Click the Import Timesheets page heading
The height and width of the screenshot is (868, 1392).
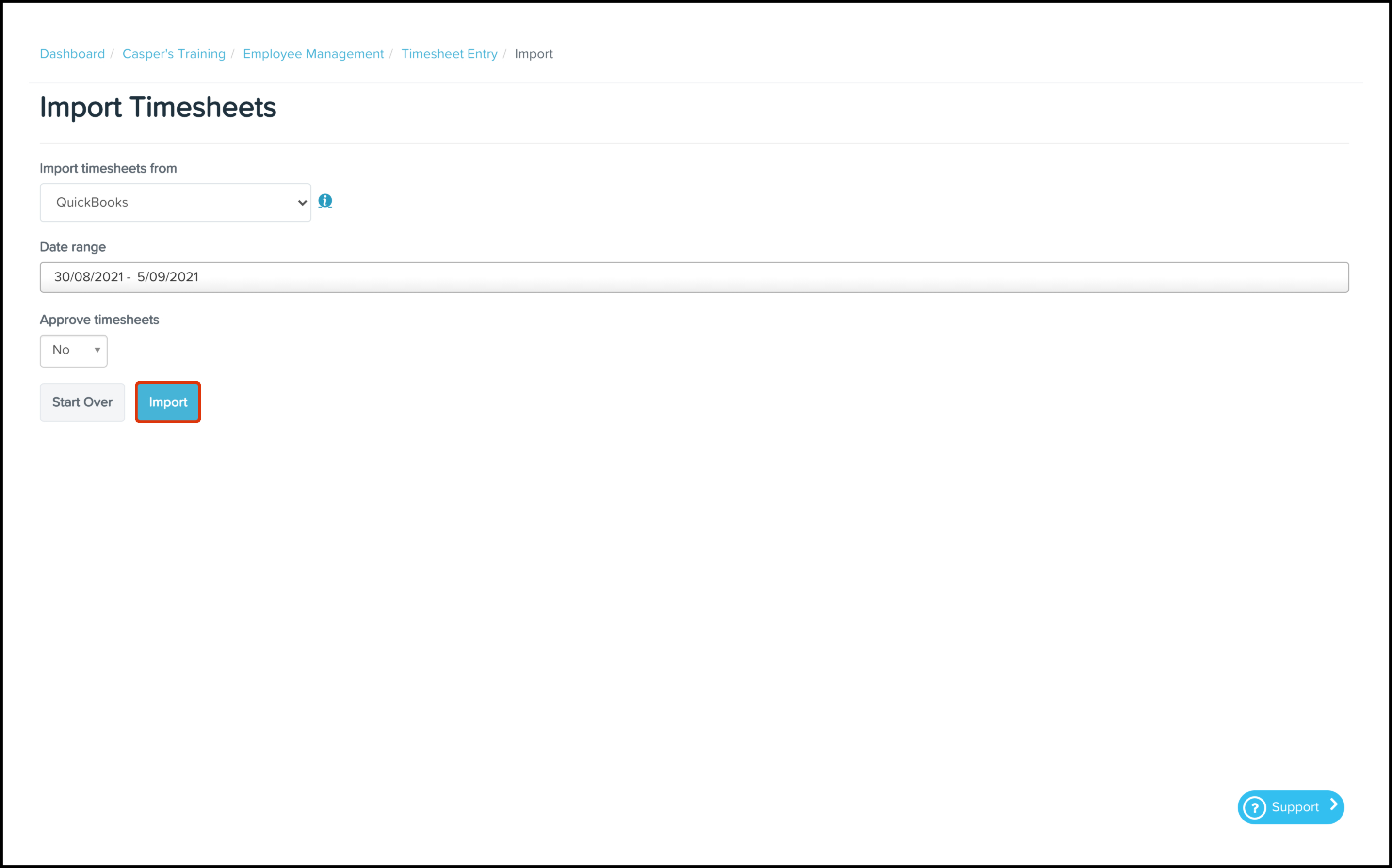158,107
